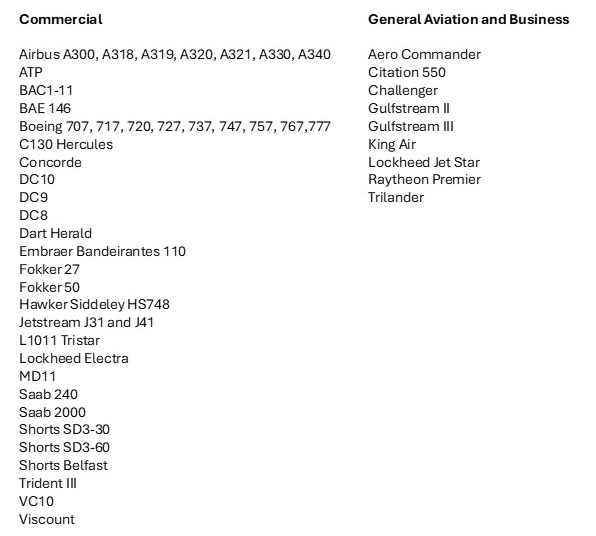Image resolution: width=596 pixels, height=536 pixels.
Task: Select the Concorde entry
Action: [51, 162]
